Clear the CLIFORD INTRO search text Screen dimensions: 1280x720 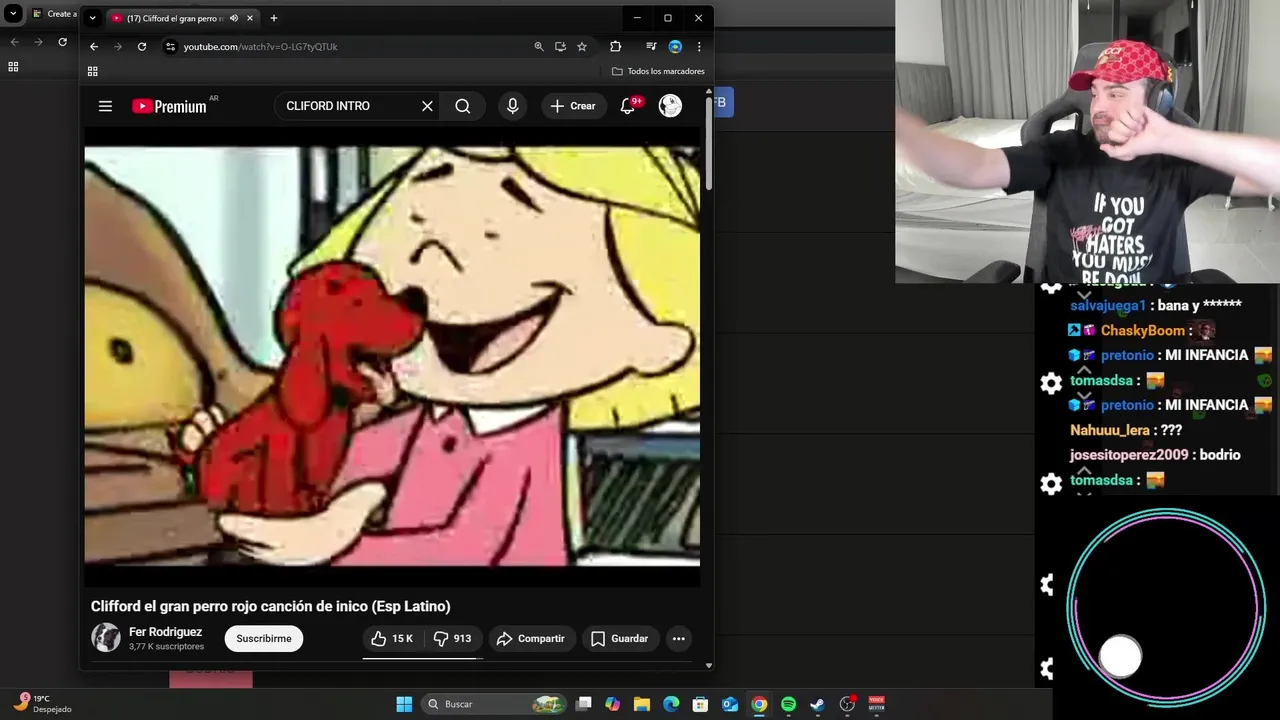(x=427, y=106)
